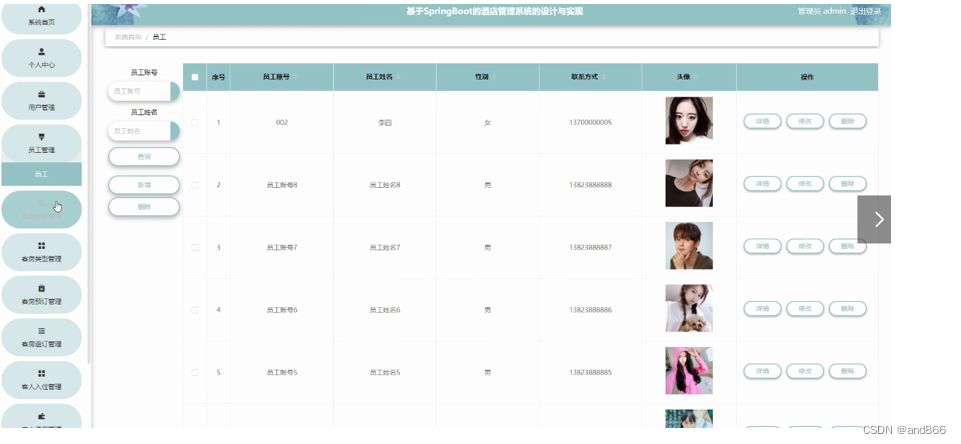Screen dimensions: 961x444
Task: Click the 退出登录 logout link
Action: coord(865,11)
